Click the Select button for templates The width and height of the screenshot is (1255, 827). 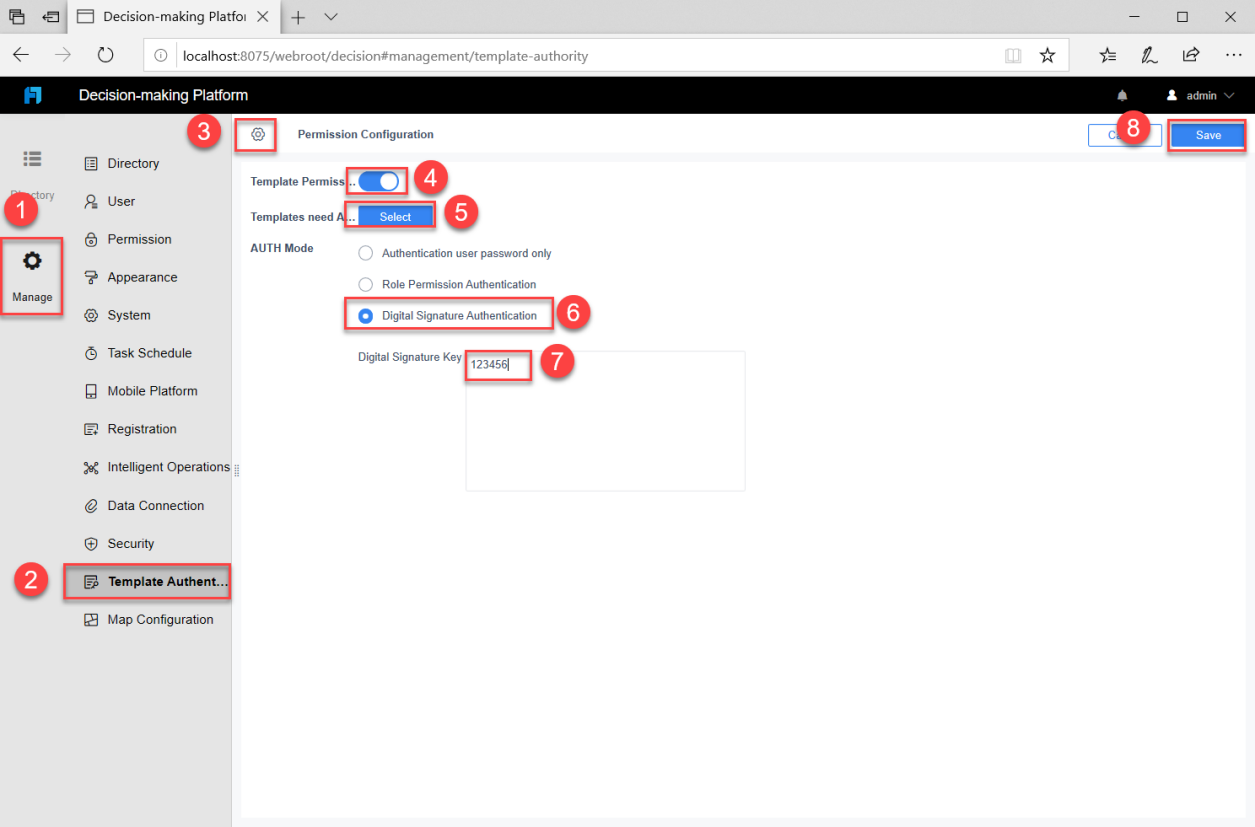tap(394, 215)
